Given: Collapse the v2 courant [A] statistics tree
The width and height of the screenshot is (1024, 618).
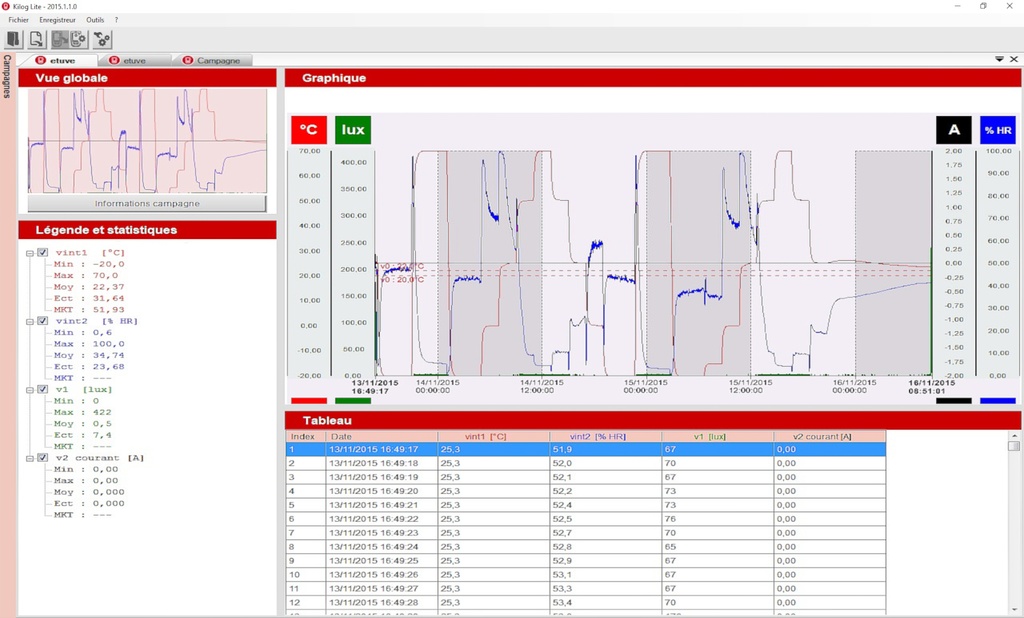Looking at the screenshot, I should pyautogui.click(x=30, y=459).
